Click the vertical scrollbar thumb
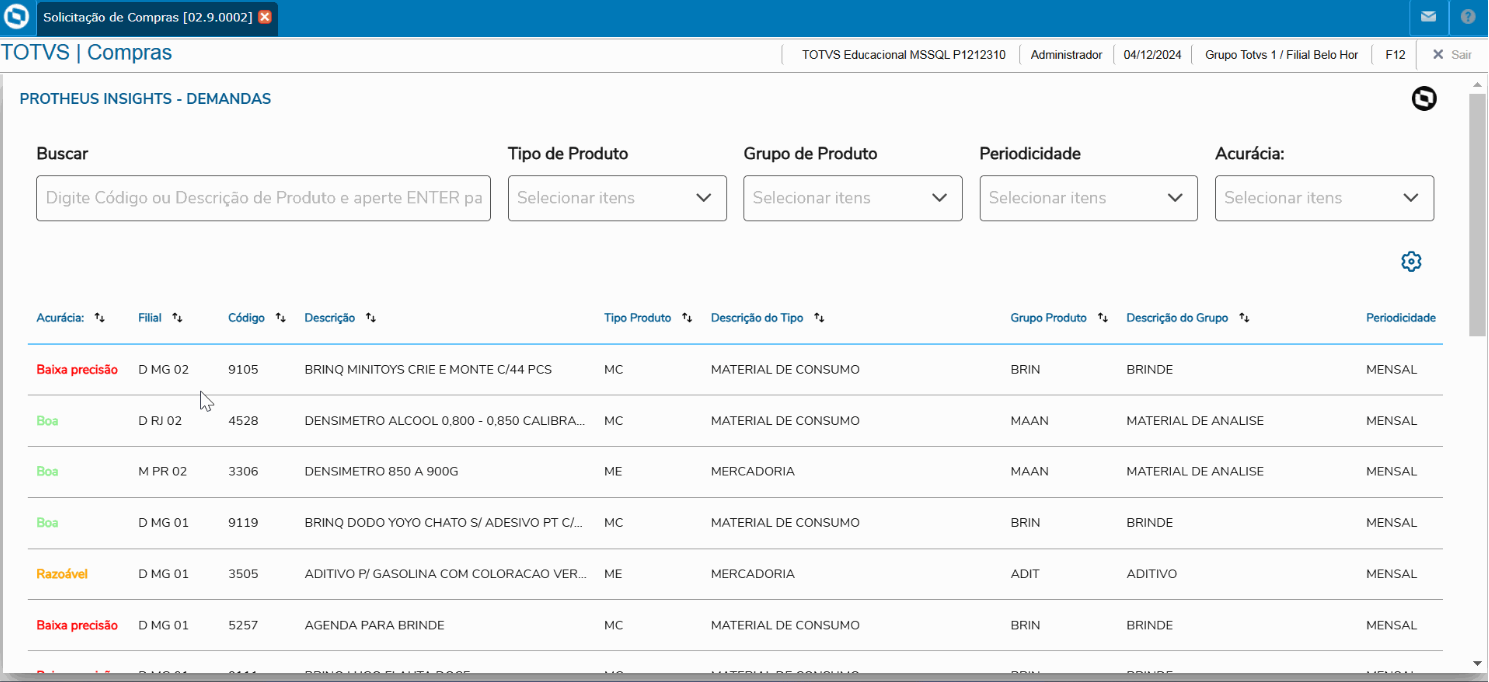The width and height of the screenshot is (1489, 682). pos(1477,215)
